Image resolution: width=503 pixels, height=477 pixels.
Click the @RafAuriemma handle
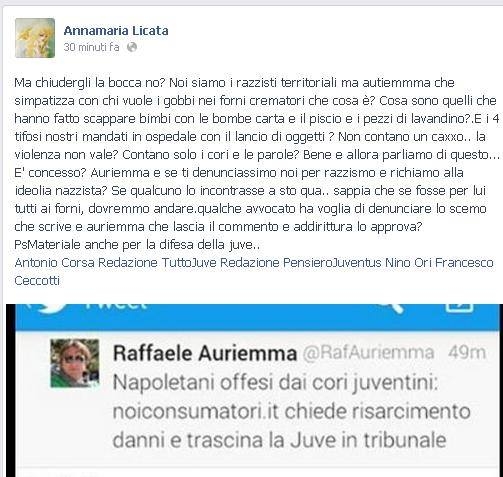pyautogui.click(x=368, y=353)
